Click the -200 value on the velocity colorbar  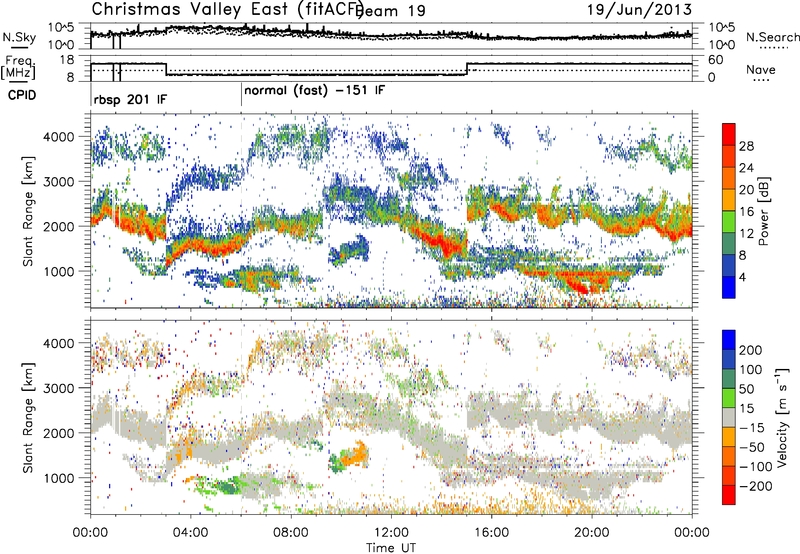755,486
